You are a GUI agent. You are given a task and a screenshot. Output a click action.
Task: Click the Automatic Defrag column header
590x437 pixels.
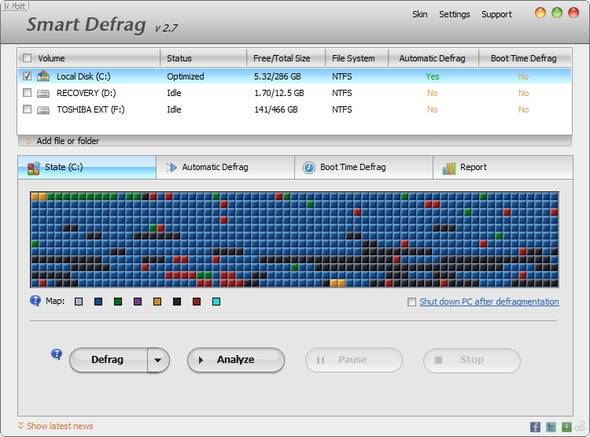click(433, 58)
